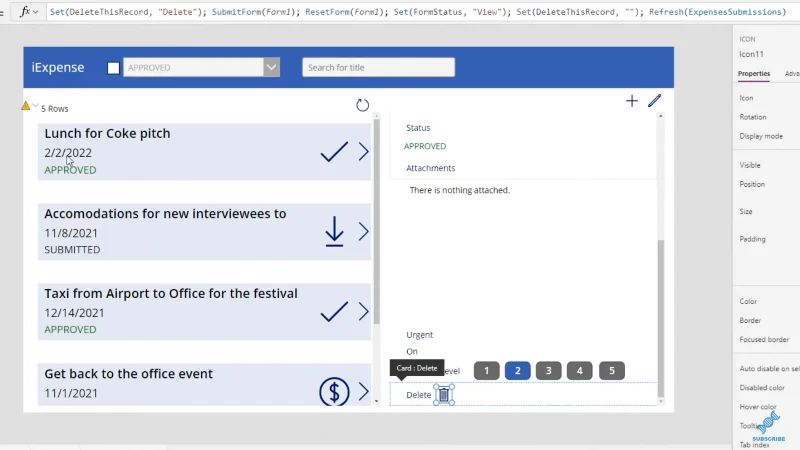Click the Search for title field
This screenshot has width=800, height=450.
click(x=378, y=67)
